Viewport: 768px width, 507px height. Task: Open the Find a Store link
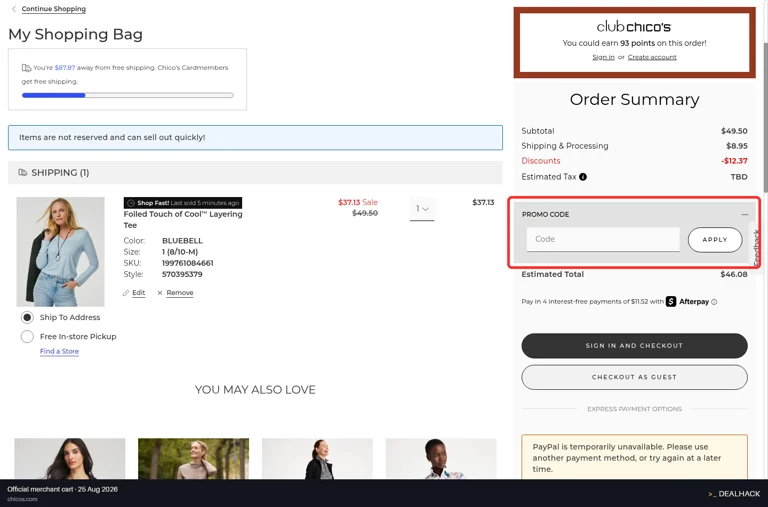59,351
